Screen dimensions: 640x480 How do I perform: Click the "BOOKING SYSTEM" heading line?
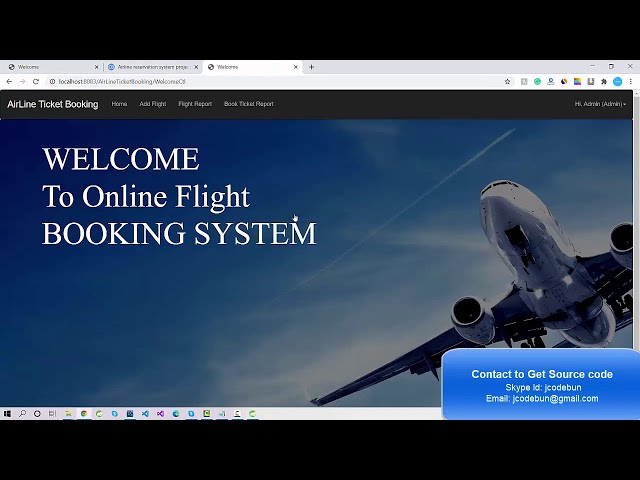coord(179,233)
